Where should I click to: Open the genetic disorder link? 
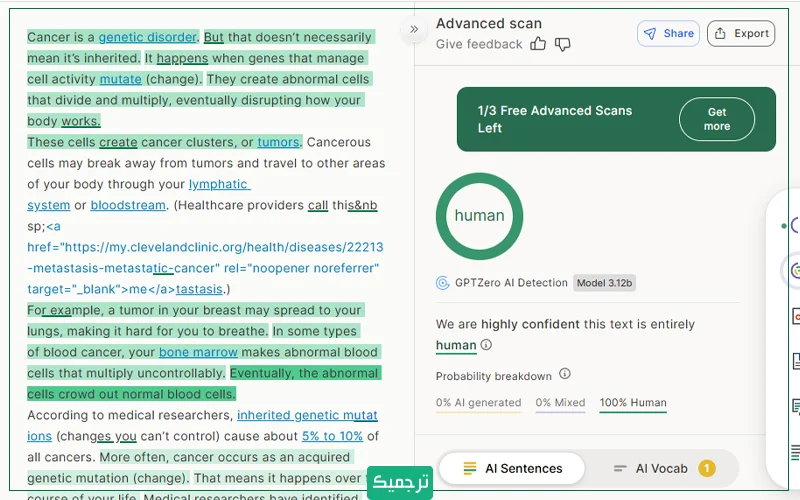pos(147,37)
